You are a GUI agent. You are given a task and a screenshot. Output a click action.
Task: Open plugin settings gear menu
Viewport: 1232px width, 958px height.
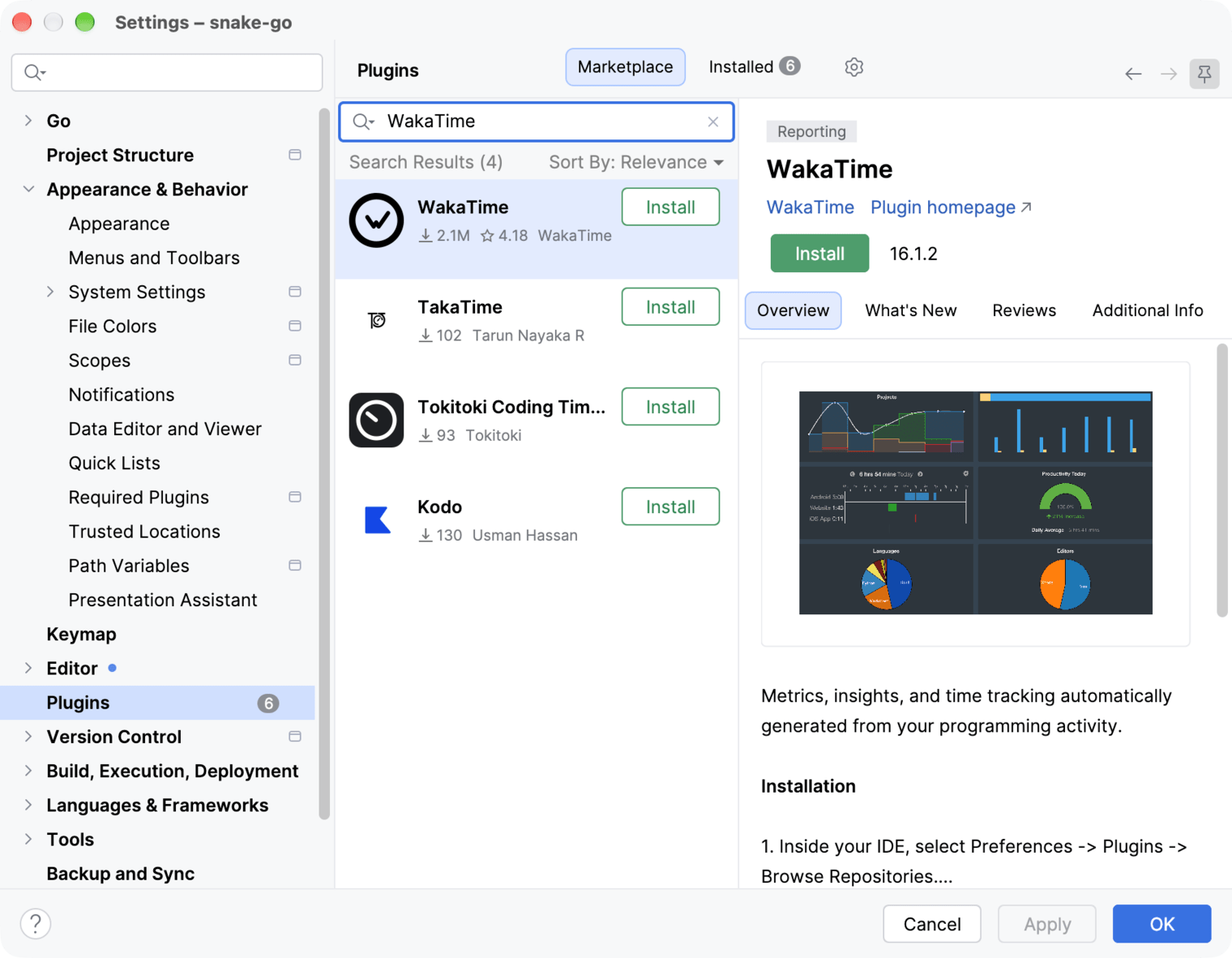tap(853, 67)
